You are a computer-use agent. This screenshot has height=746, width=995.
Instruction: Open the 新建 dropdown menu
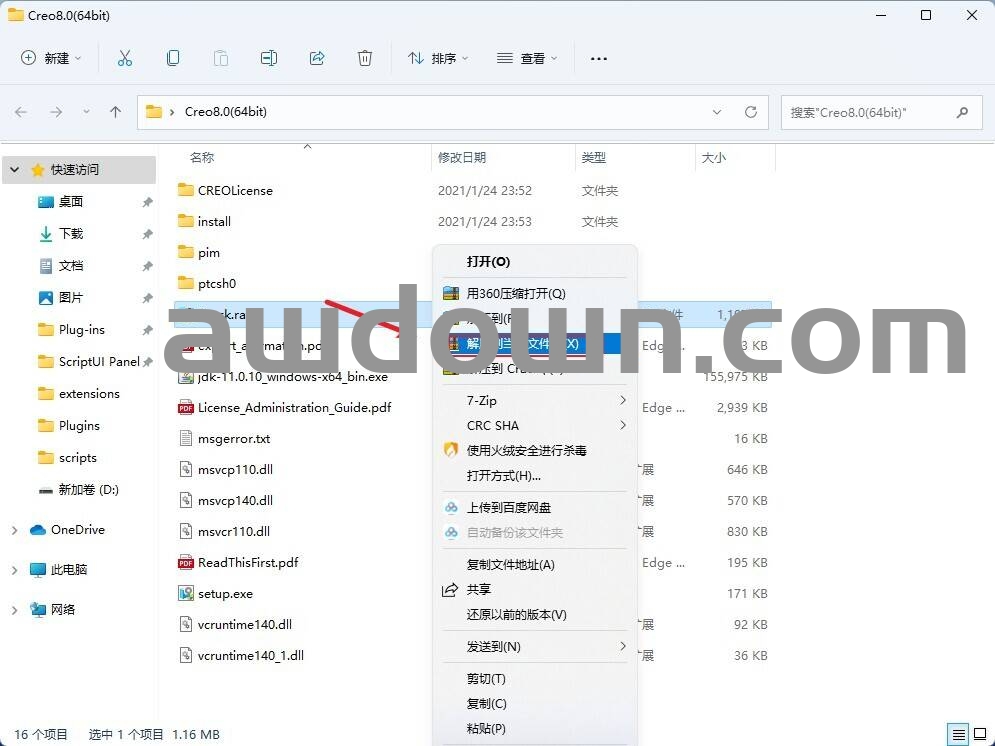(x=52, y=59)
